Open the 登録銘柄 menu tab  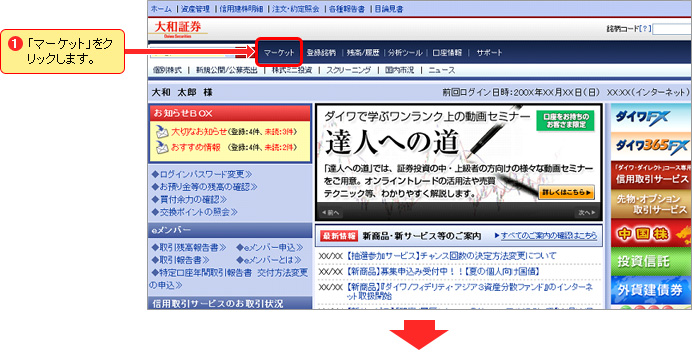pyautogui.click(x=321, y=52)
